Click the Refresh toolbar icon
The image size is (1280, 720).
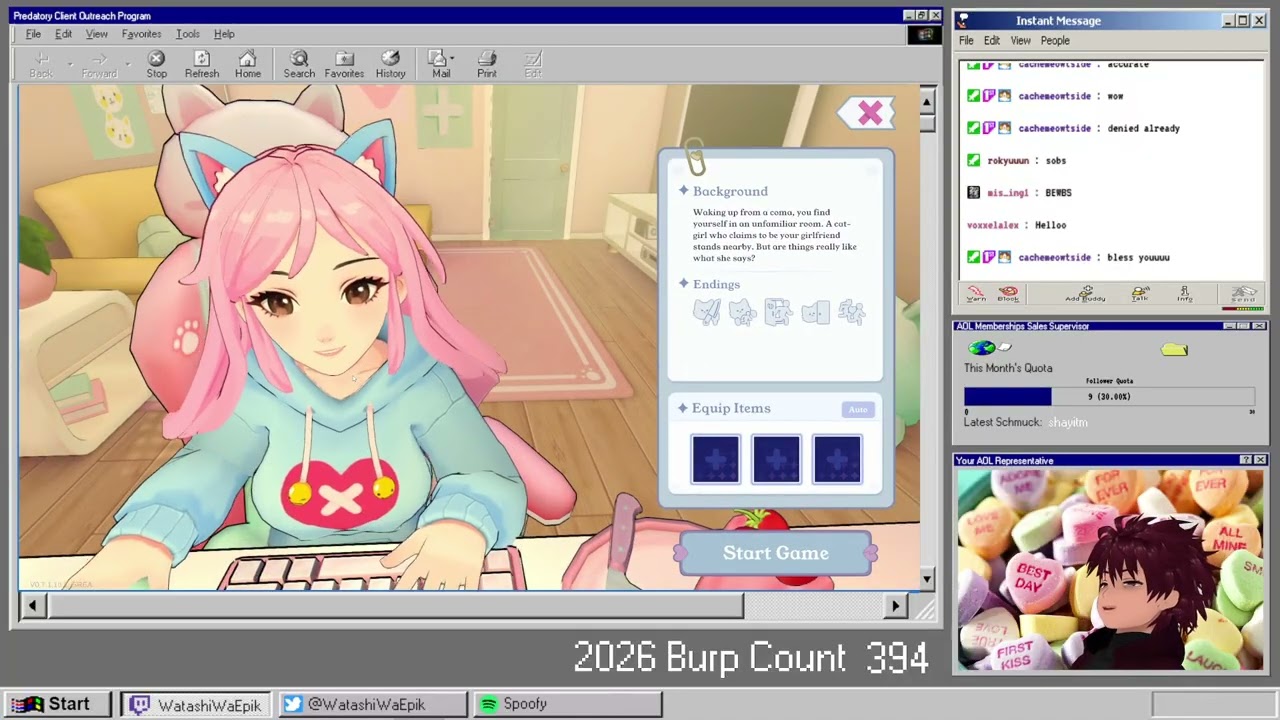click(202, 65)
